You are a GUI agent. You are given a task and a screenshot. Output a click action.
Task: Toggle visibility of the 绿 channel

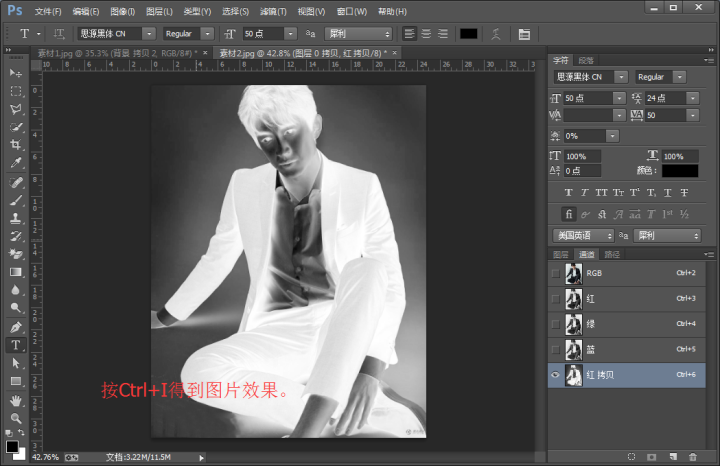click(x=556, y=323)
